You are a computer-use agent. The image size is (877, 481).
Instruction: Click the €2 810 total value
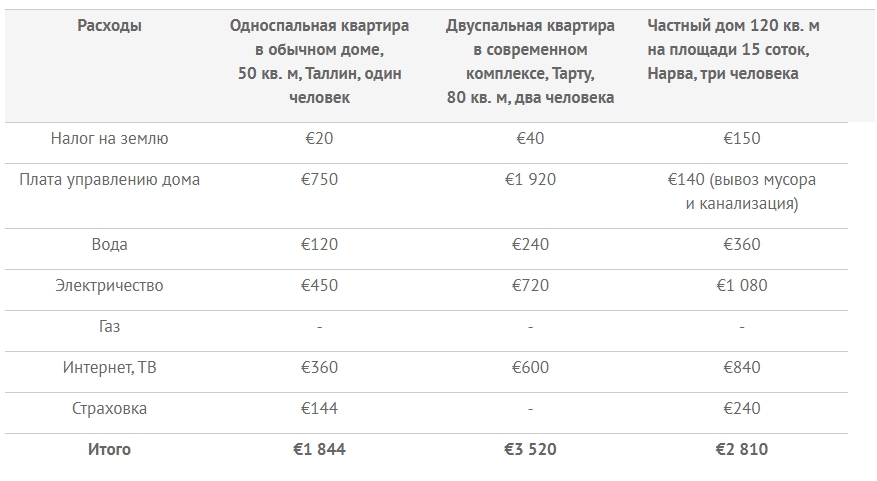(x=741, y=450)
